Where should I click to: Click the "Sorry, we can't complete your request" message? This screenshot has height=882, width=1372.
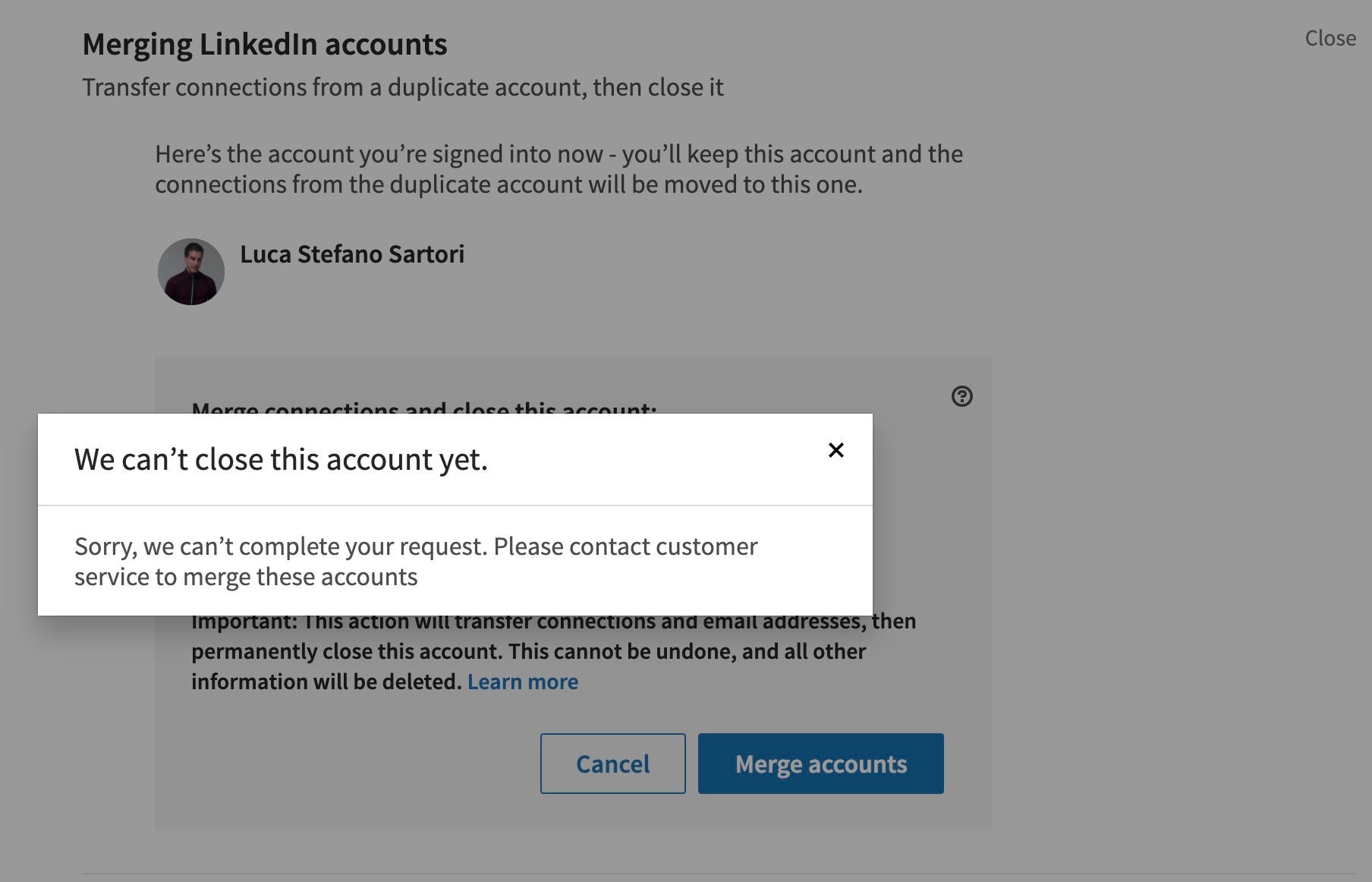(416, 562)
